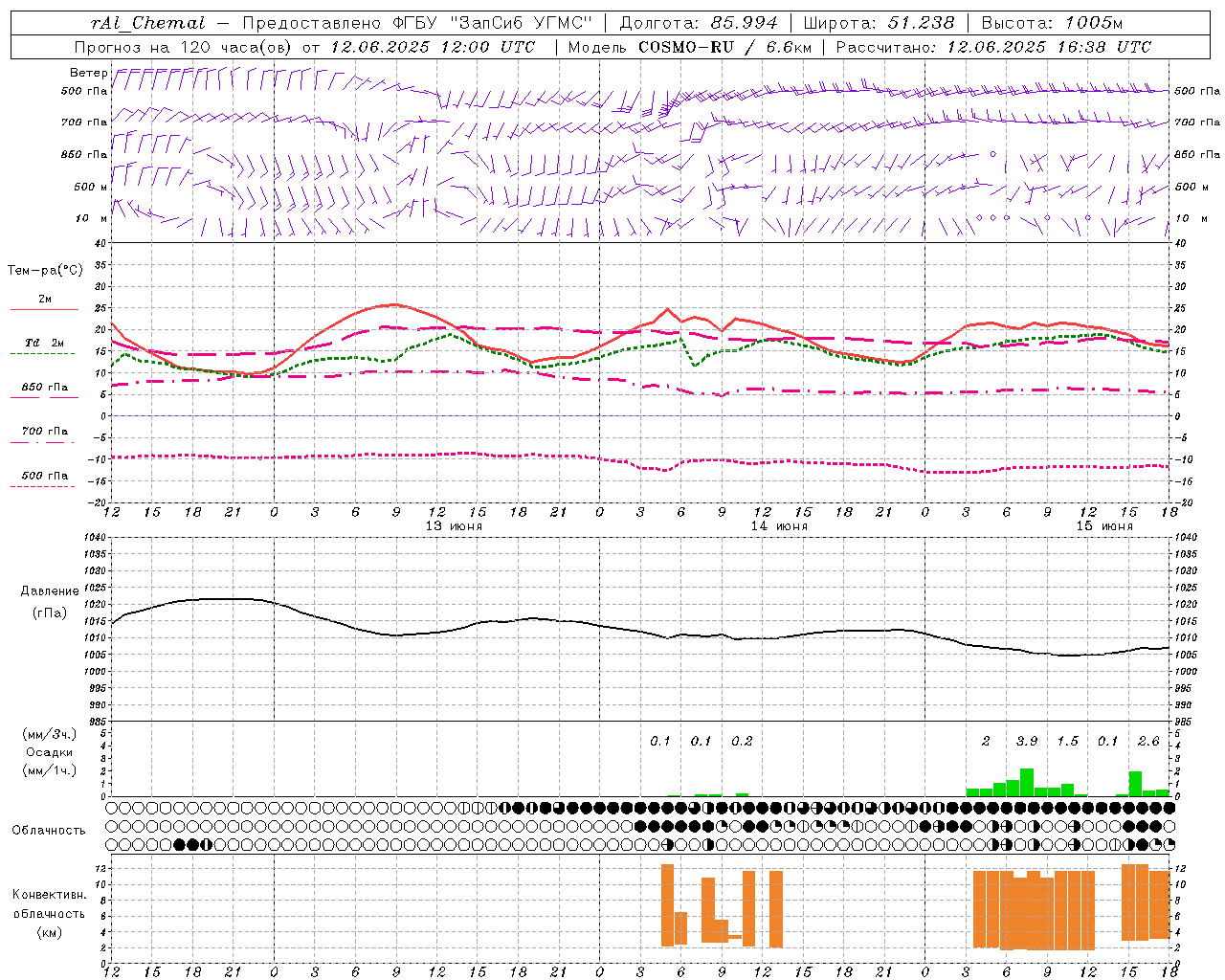Click the (мм/3ч.) unit label
The height and width of the screenshot is (980, 1225).
[49, 734]
